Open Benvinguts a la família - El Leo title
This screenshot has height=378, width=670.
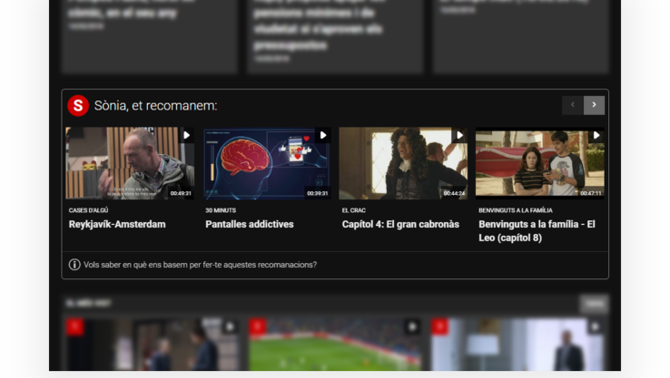(537, 231)
